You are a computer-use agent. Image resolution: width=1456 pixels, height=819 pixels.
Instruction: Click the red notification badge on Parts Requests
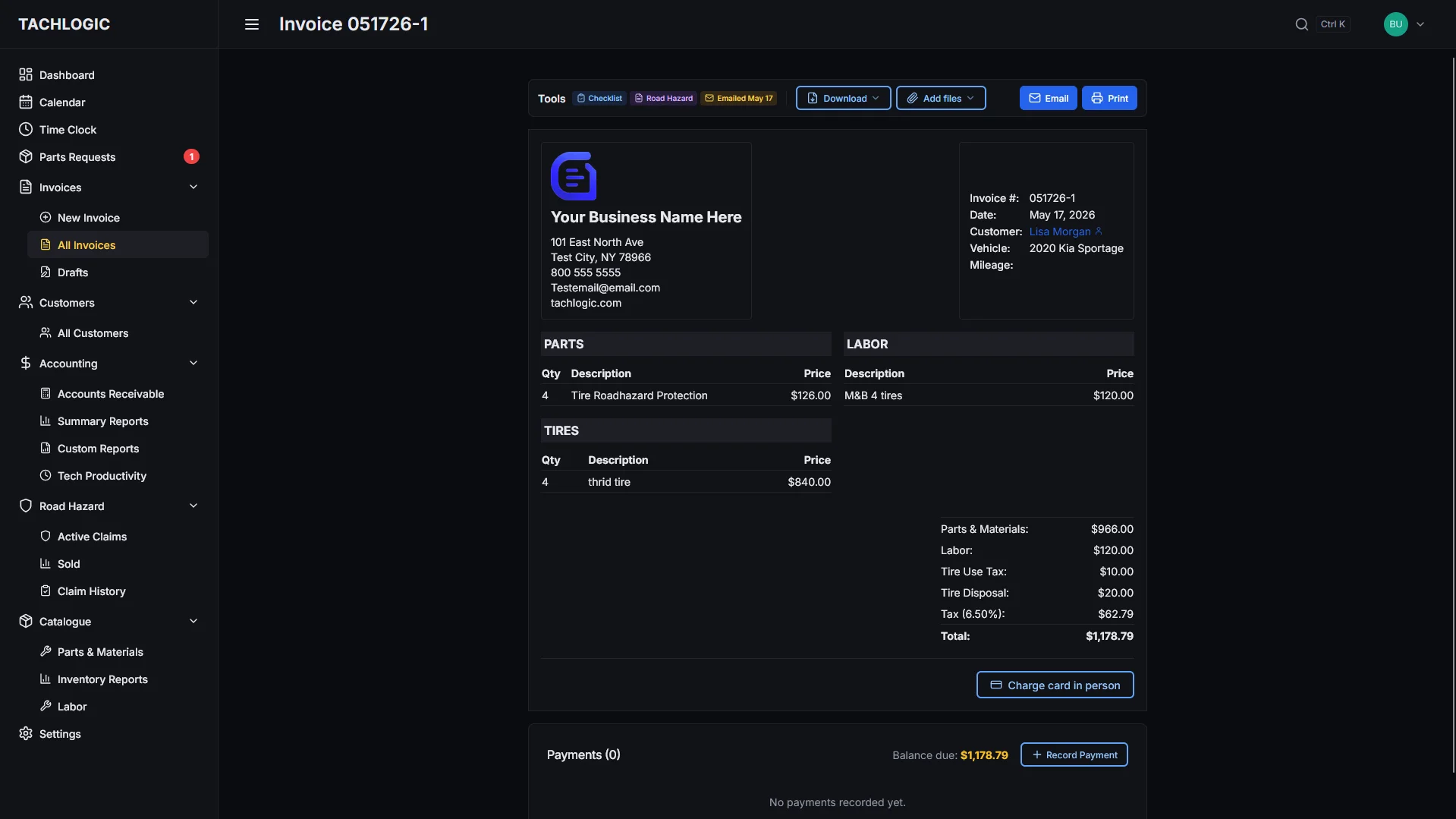pyautogui.click(x=191, y=156)
